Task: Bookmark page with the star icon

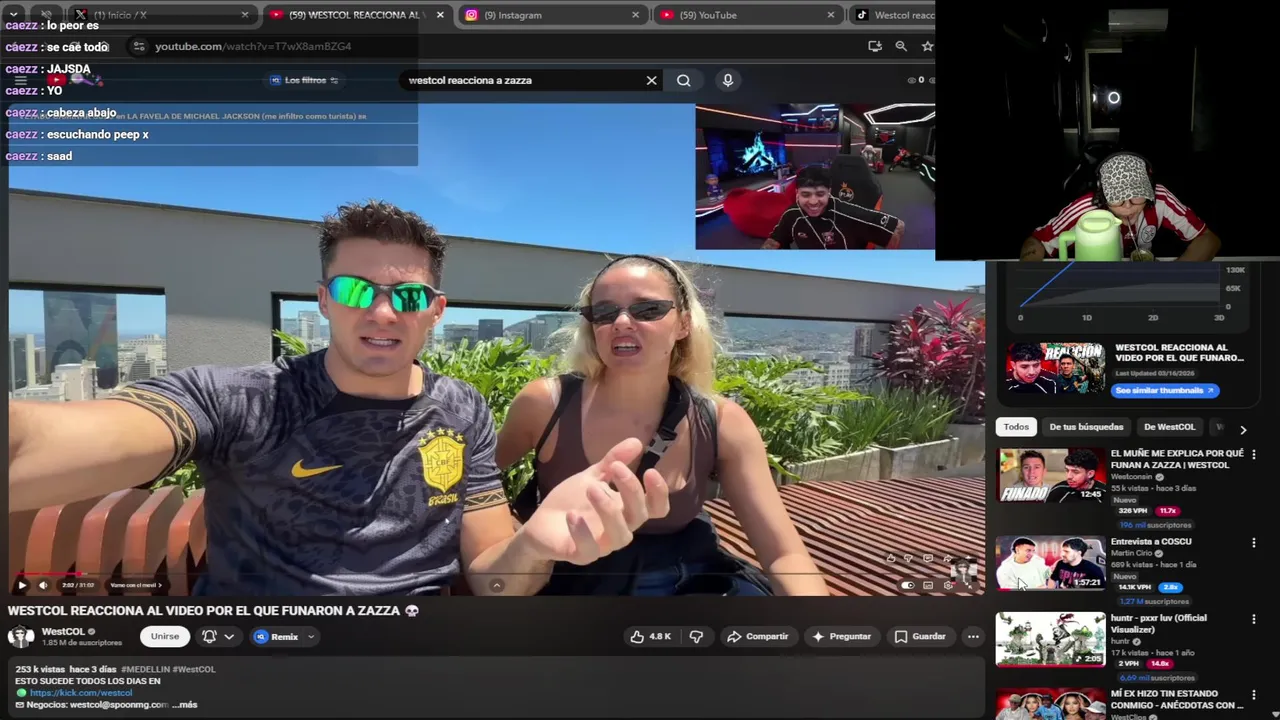Action: click(927, 46)
